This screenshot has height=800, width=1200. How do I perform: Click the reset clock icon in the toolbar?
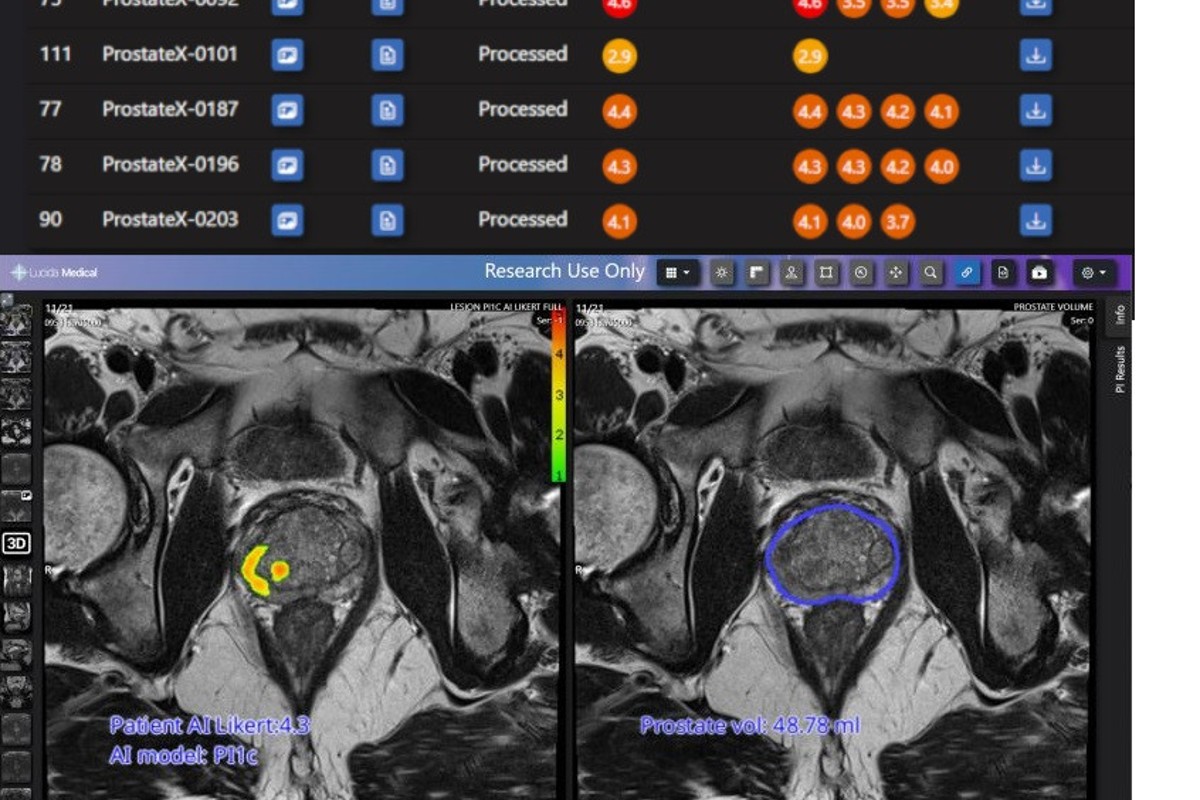[860, 270]
